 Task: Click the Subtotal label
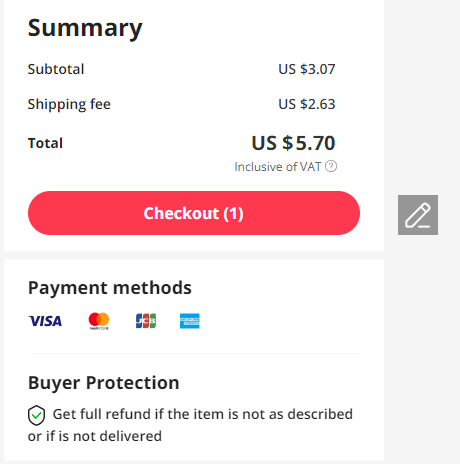(x=56, y=69)
